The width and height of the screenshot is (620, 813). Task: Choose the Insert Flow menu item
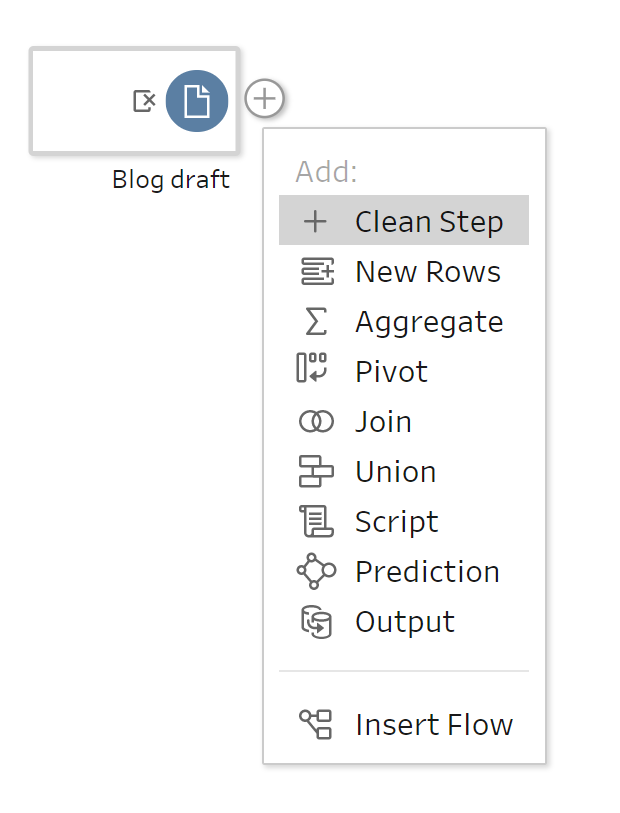tap(434, 724)
